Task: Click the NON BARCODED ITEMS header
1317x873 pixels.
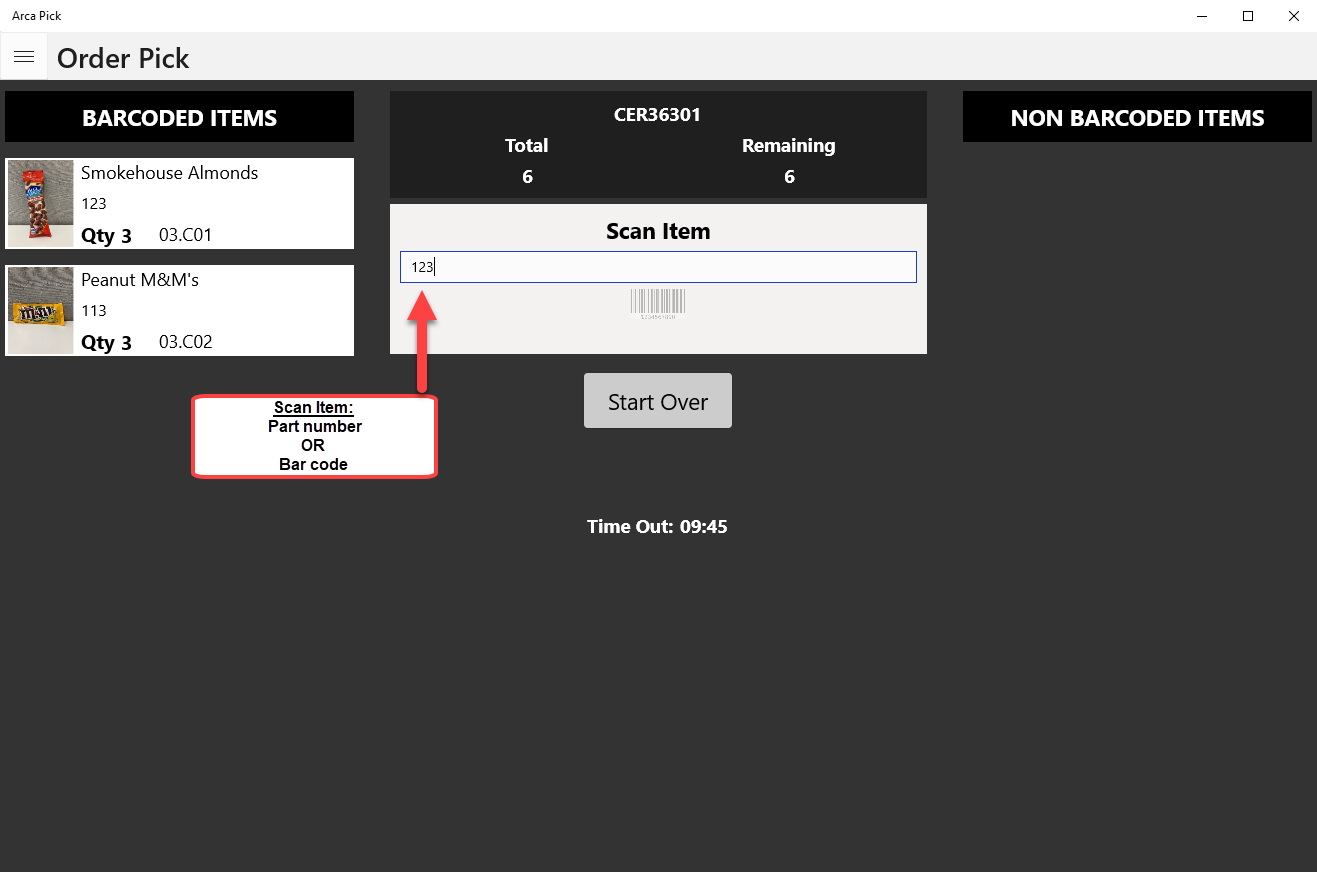Action: pos(1137,117)
